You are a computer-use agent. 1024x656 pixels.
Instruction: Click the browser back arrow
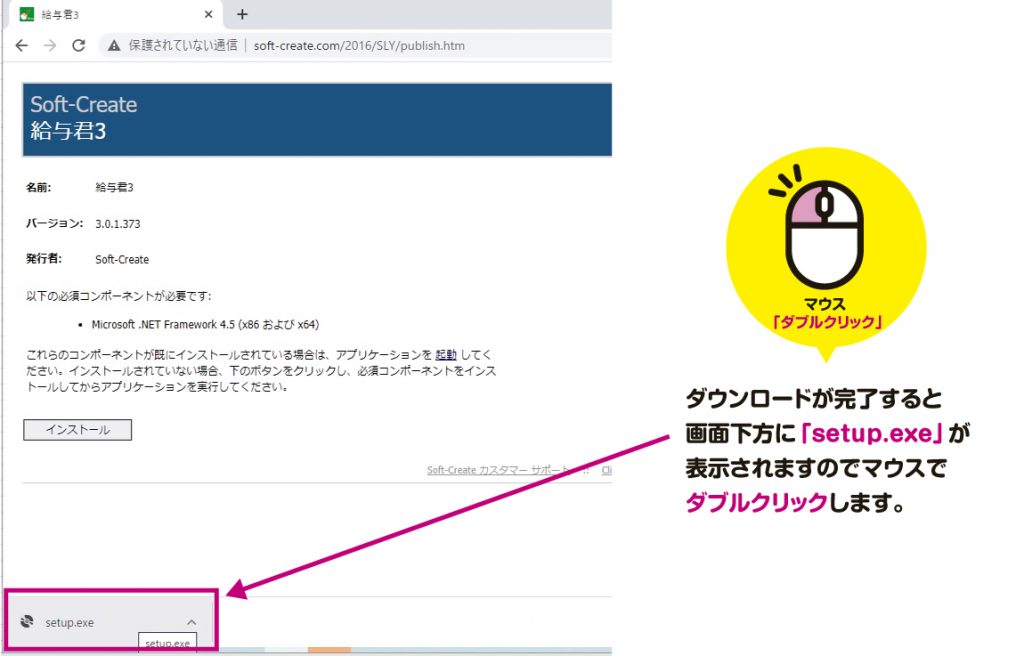(22, 46)
